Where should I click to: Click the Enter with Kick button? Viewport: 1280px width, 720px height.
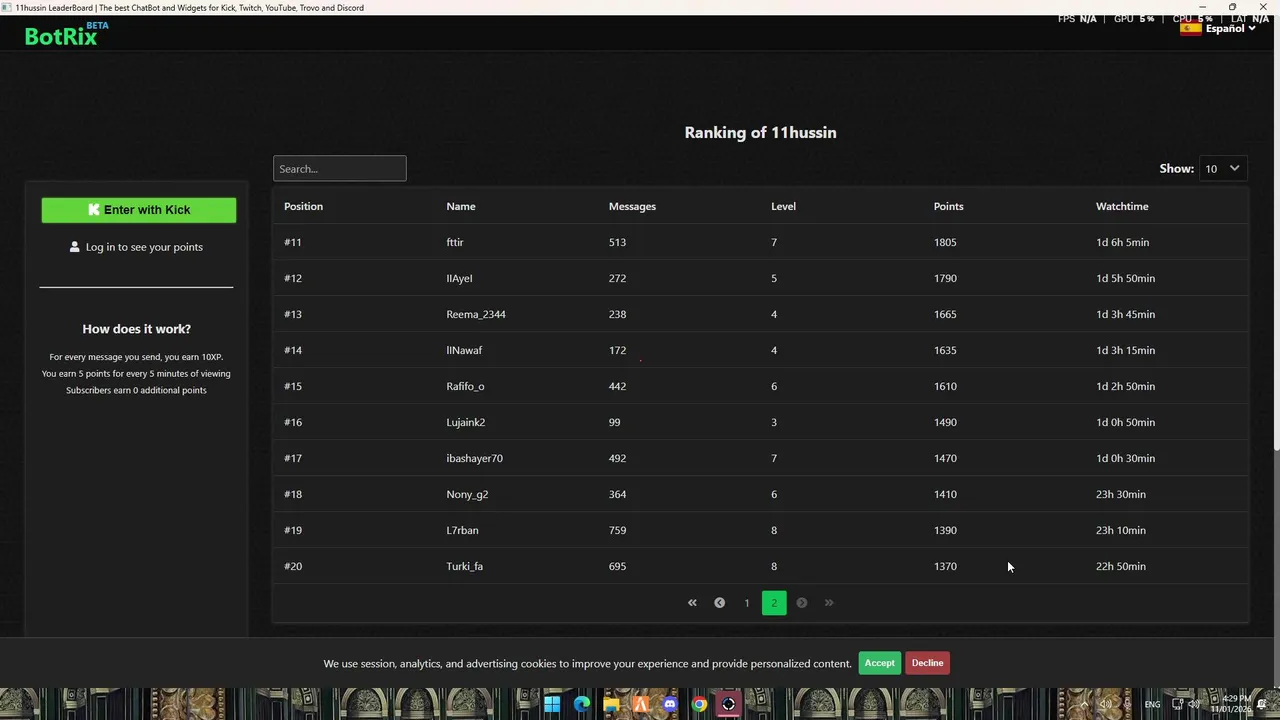pos(139,210)
